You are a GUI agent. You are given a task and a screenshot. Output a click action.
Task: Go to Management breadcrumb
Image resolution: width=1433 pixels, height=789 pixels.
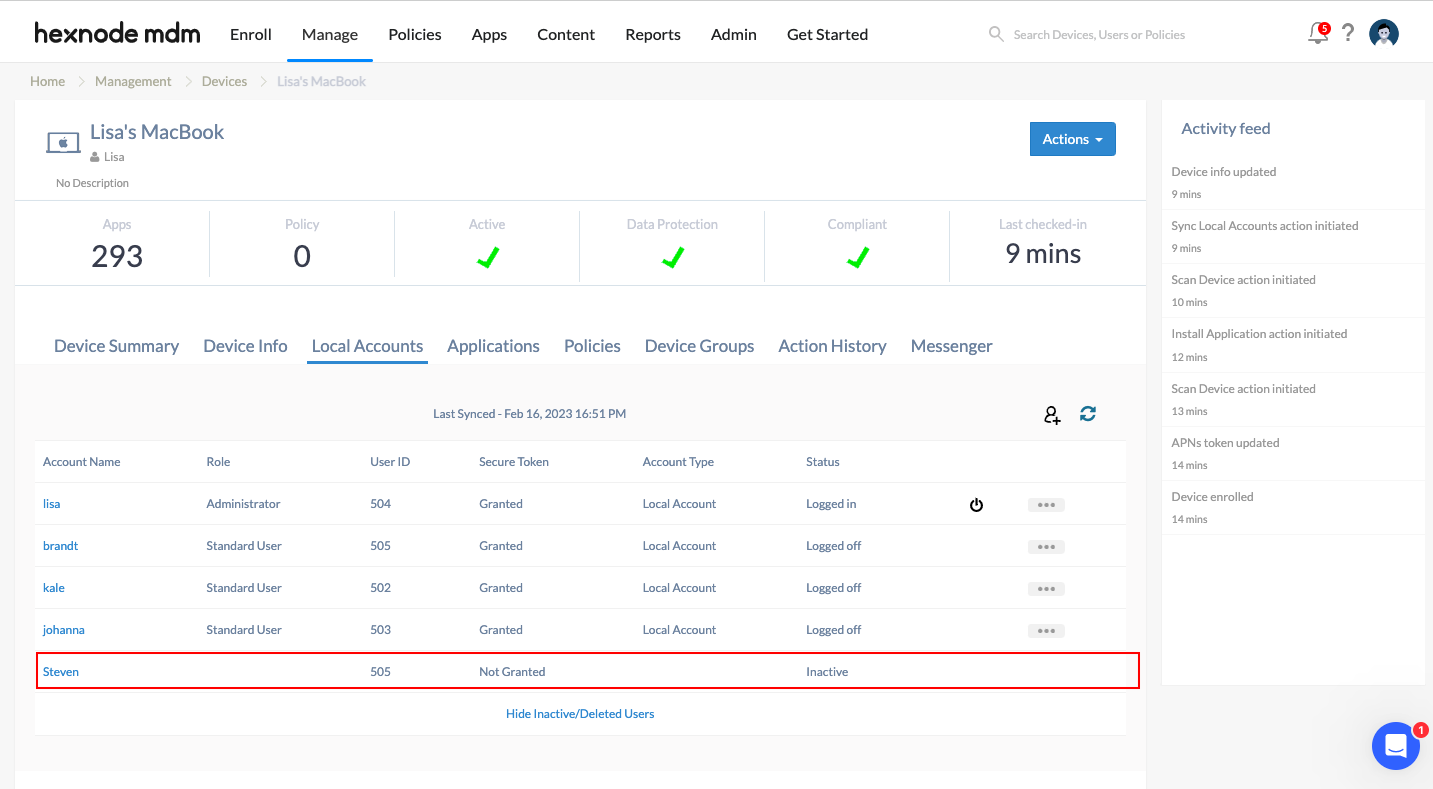tap(133, 81)
